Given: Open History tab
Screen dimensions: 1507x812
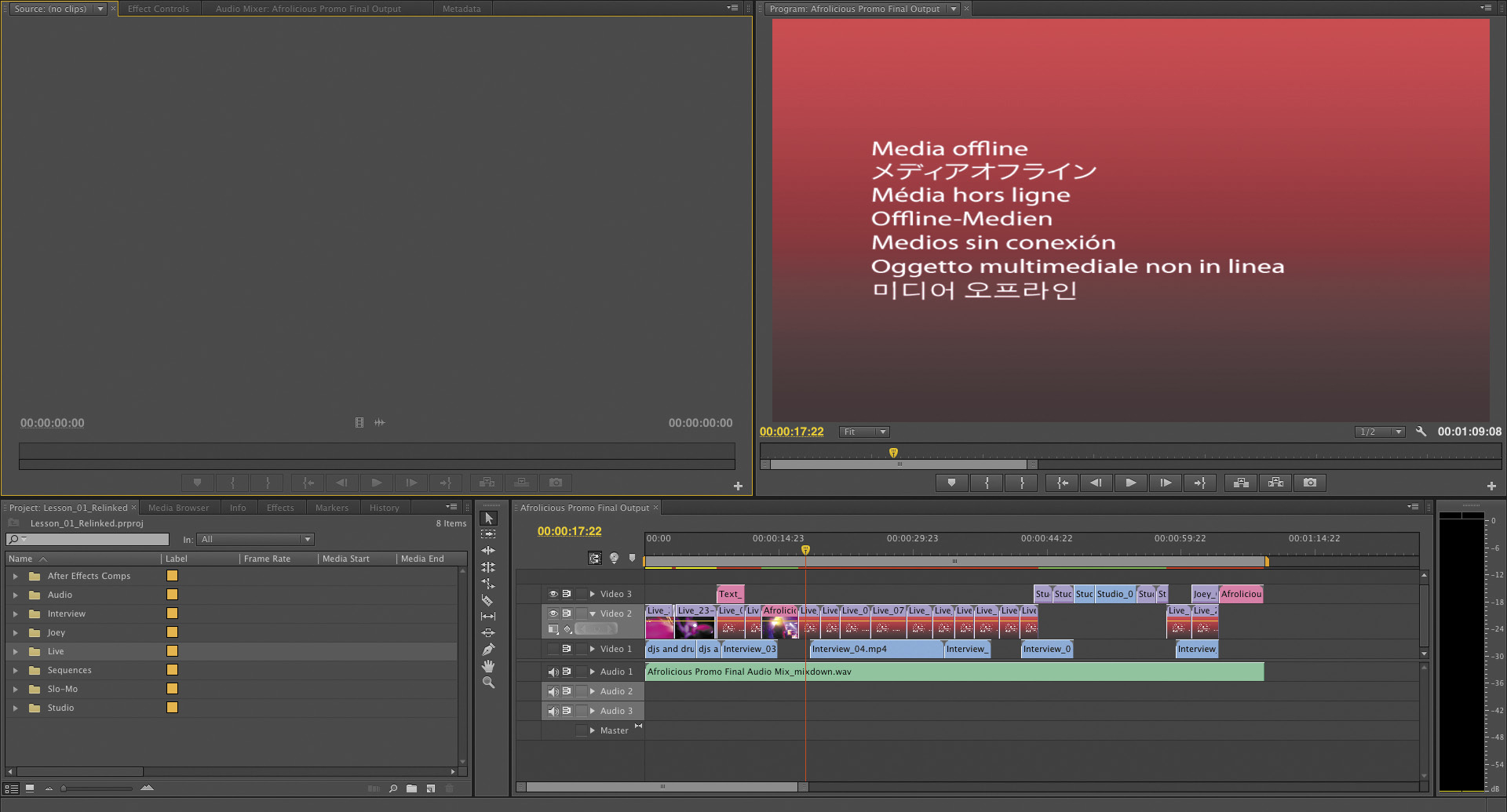Looking at the screenshot, I should coord(385,508).
